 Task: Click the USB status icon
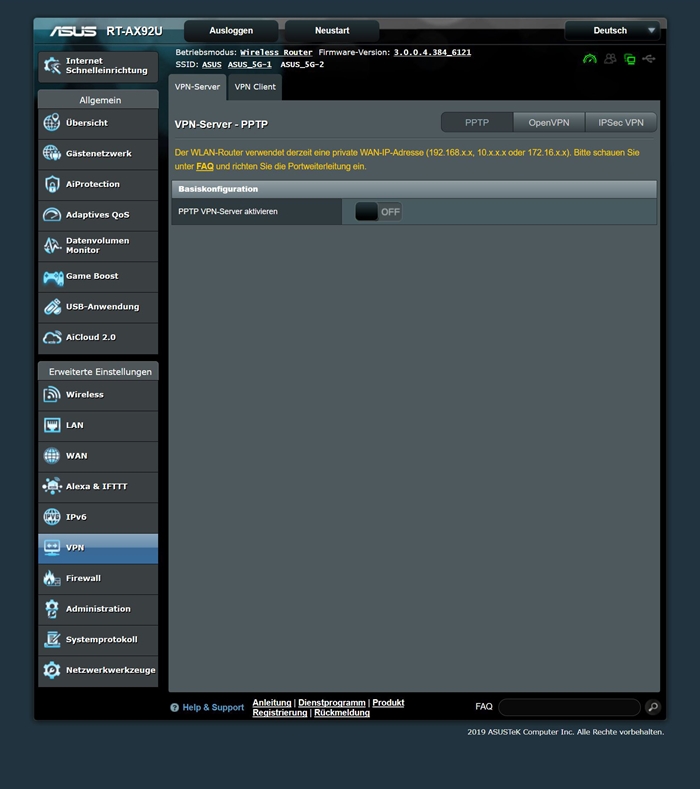pos(649,59)
